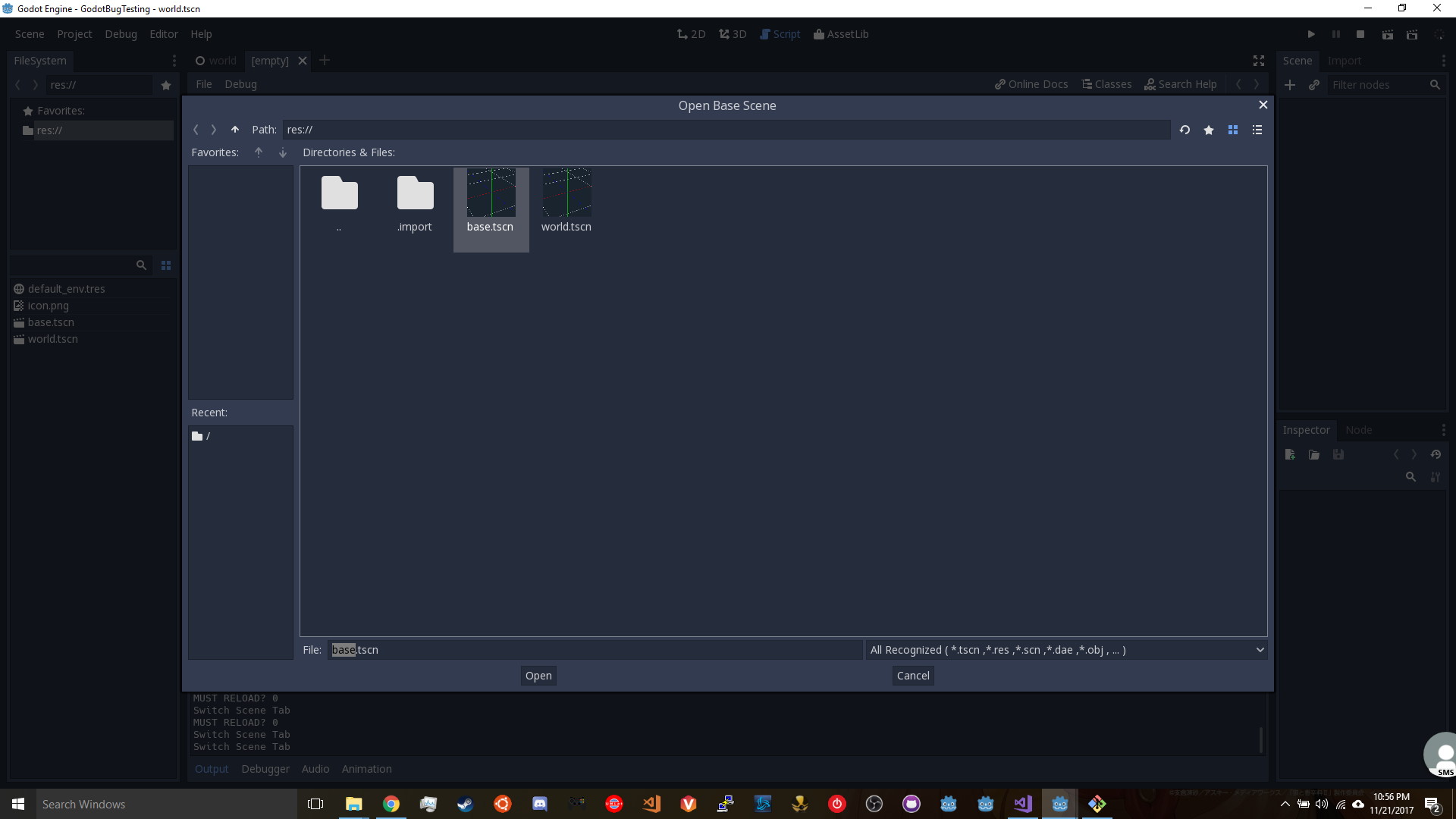Screen dimensions: 1456x819
Task: Open the Project menu
Action: coord(74,34)
